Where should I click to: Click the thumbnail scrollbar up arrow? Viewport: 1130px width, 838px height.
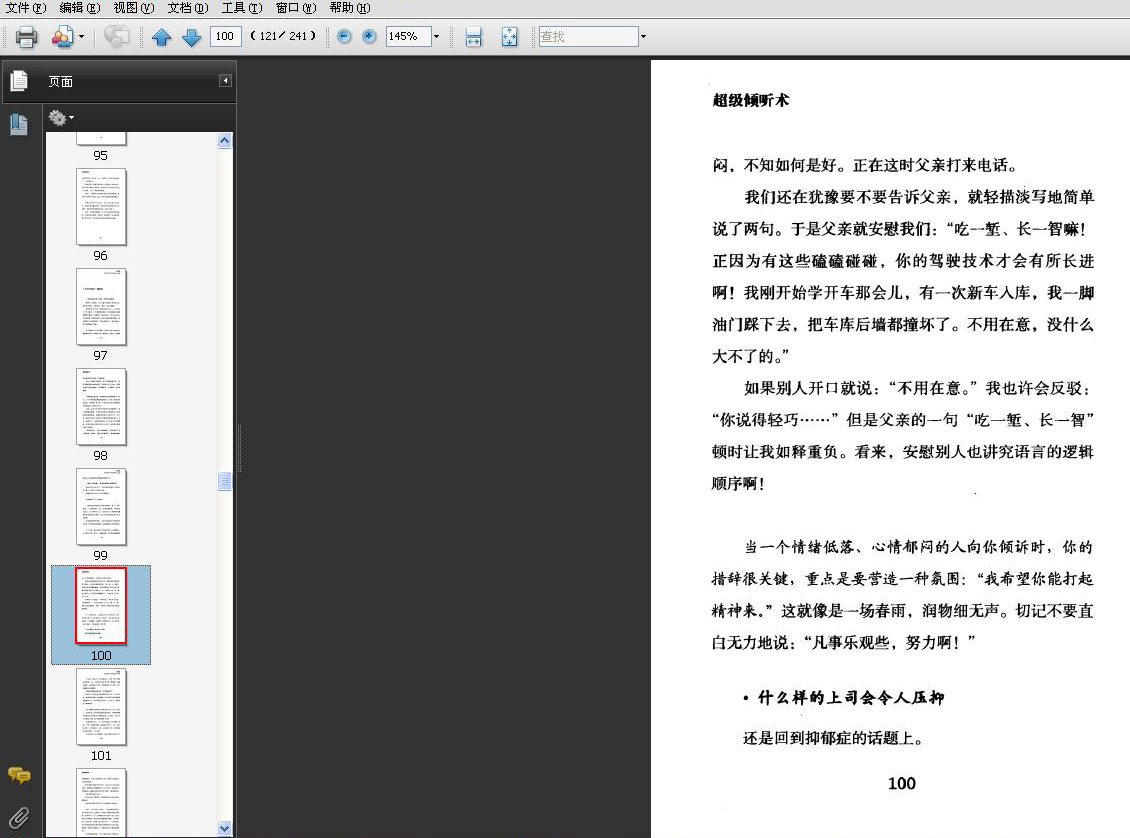tap(225, 141)
